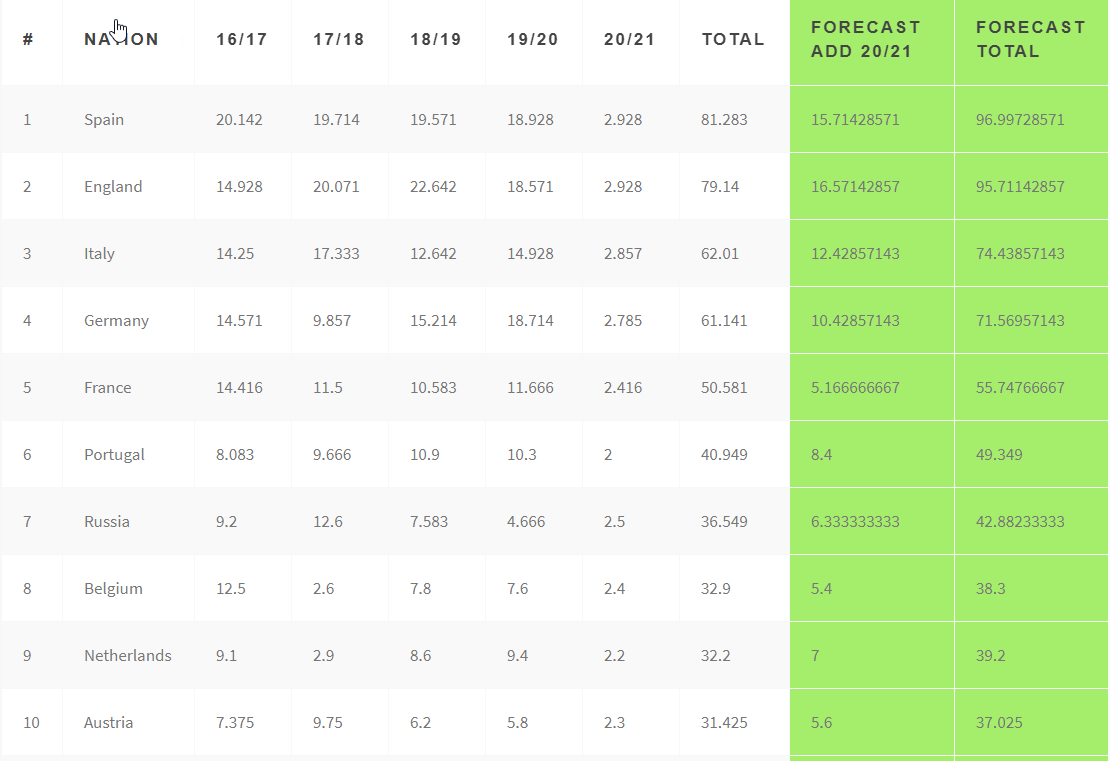The width and height of the screenshot is (1110, 761).
Task: Select the Germany nation cell
Action: coord(117,321)
